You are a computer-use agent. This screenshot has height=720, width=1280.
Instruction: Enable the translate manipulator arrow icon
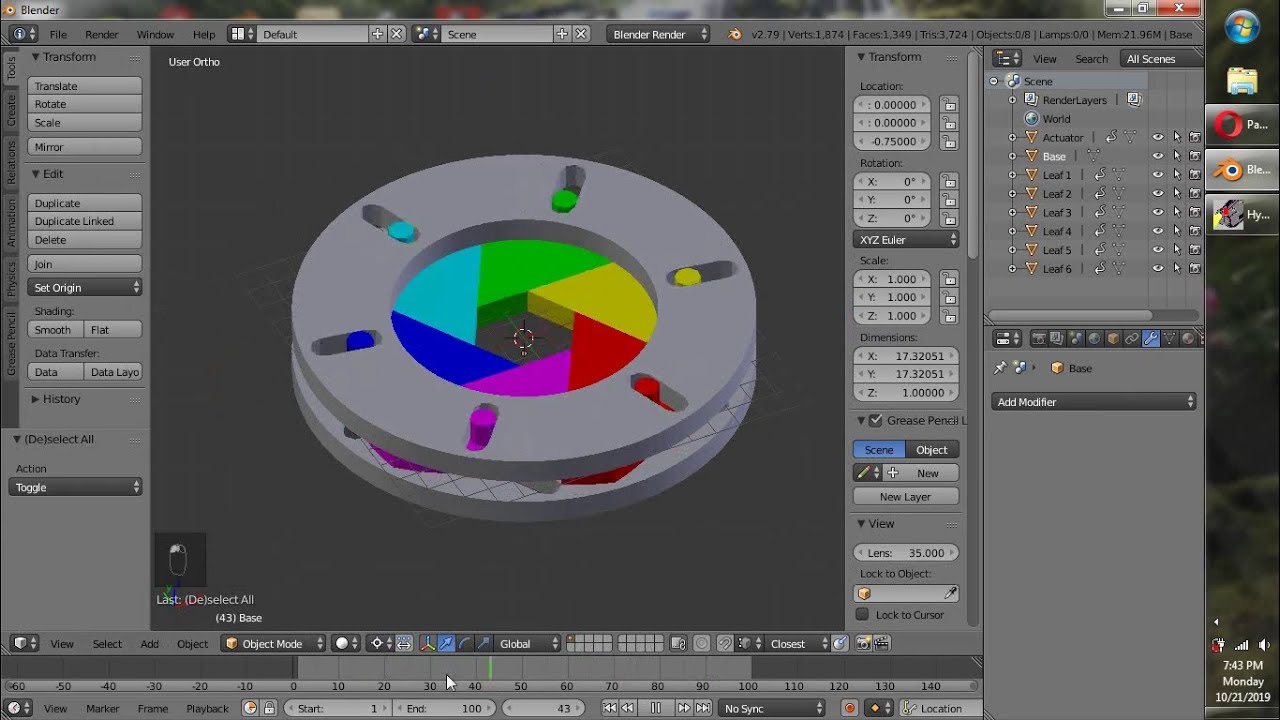pyautogui.click(x=446, y=643)
